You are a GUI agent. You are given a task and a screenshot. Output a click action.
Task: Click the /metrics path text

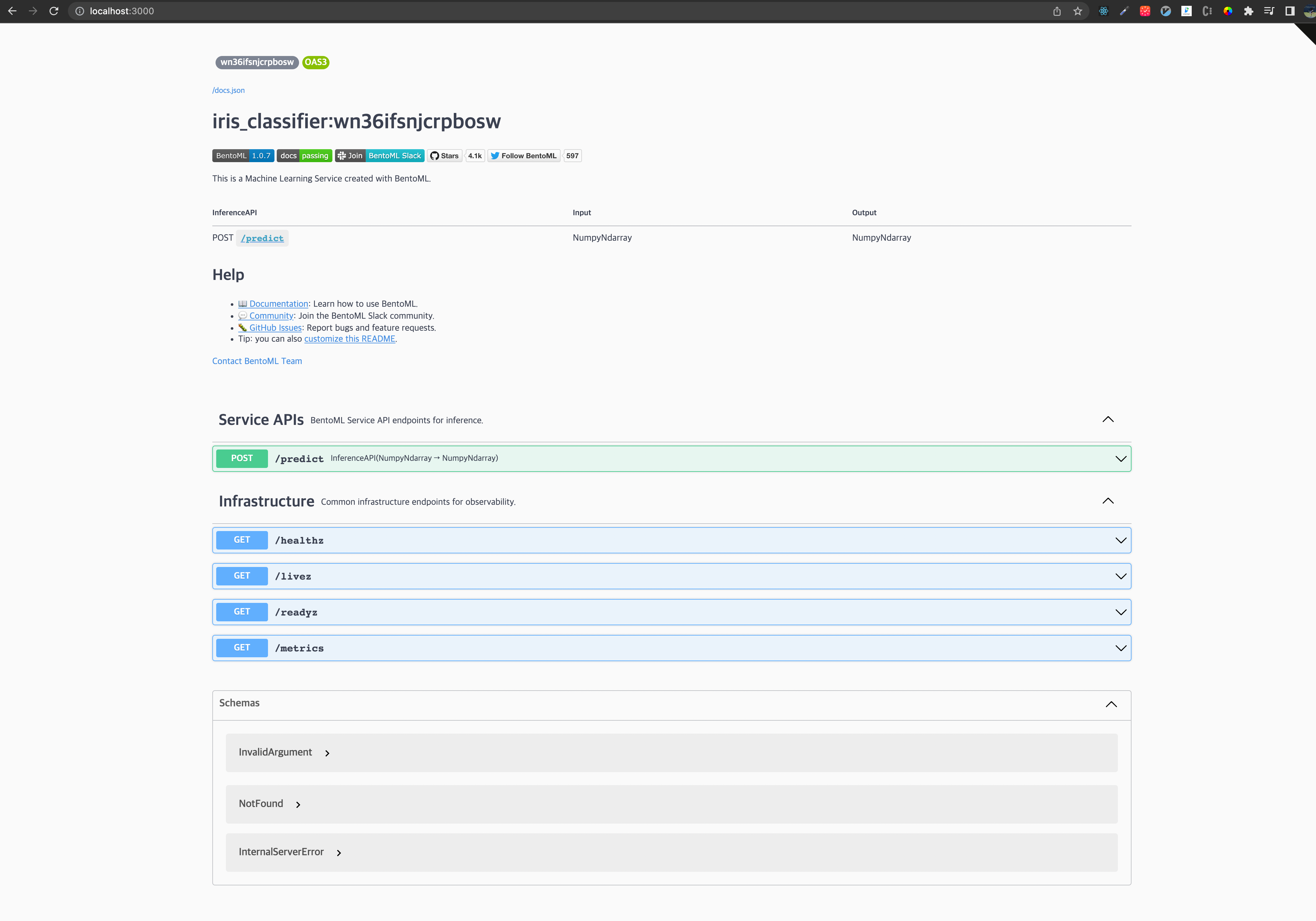pyautogui.click(x=299, y=648)
